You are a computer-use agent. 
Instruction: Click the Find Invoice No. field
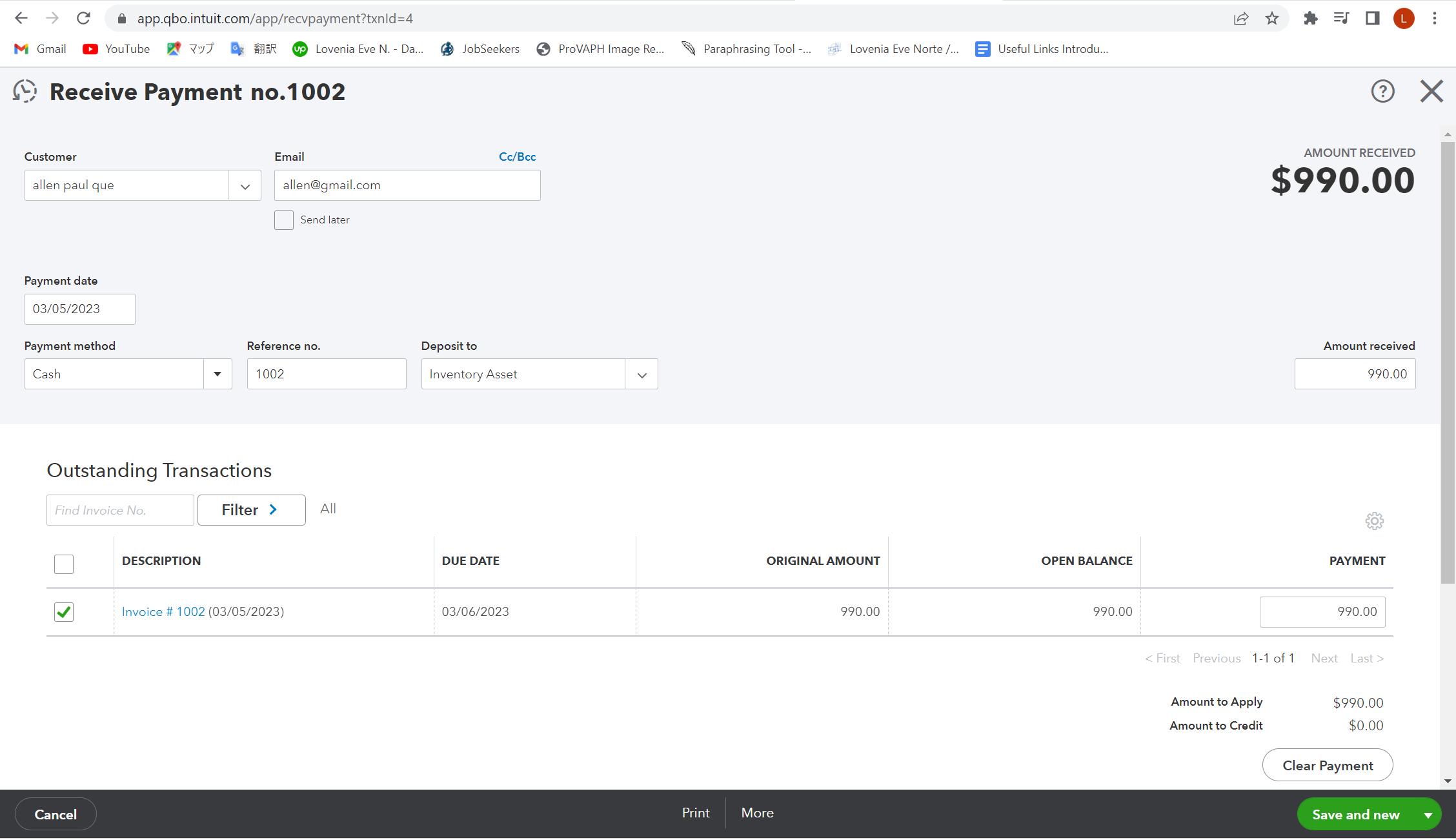(x=120, y=510)
